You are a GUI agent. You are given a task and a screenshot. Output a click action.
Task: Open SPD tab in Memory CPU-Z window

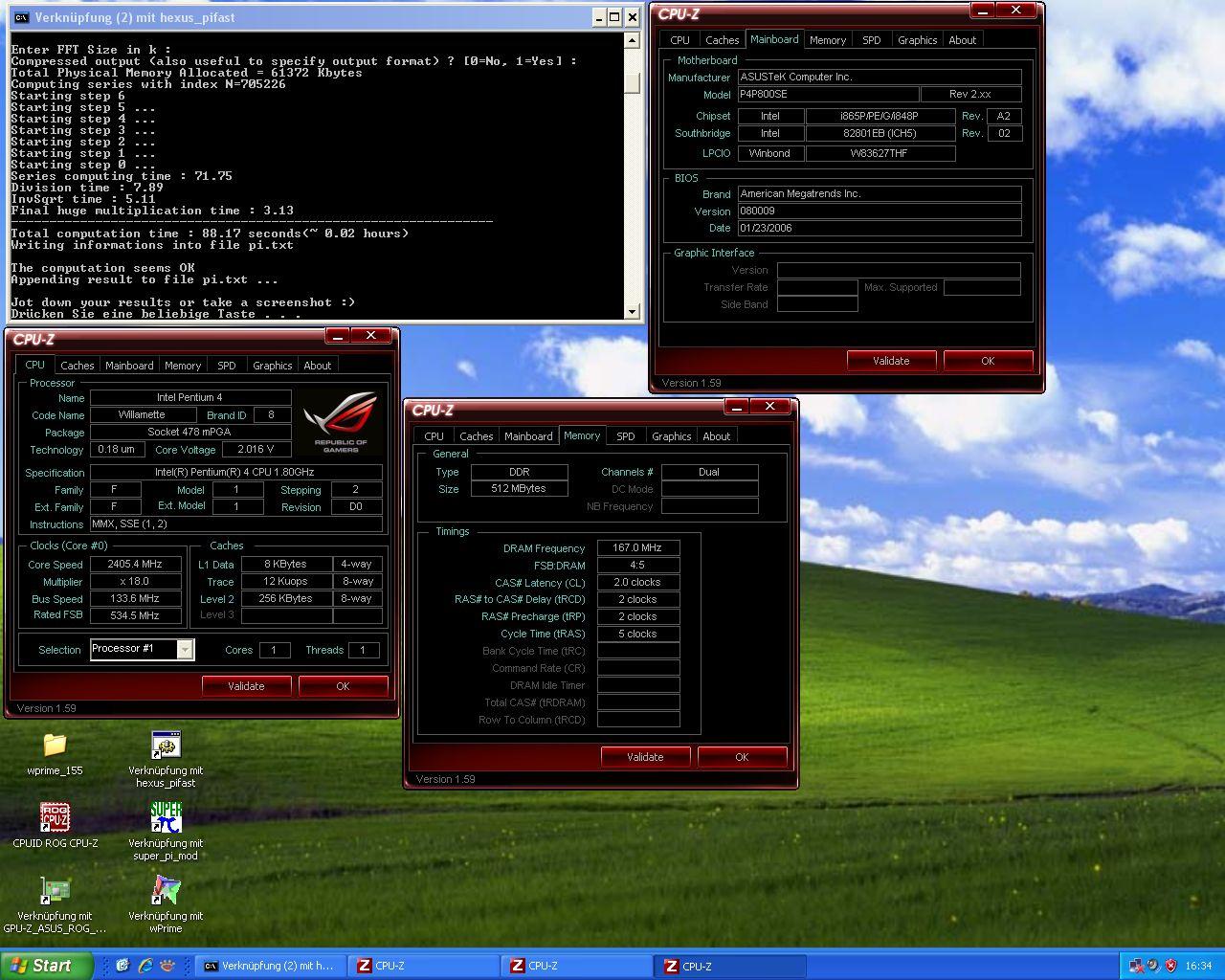[625, 436]
